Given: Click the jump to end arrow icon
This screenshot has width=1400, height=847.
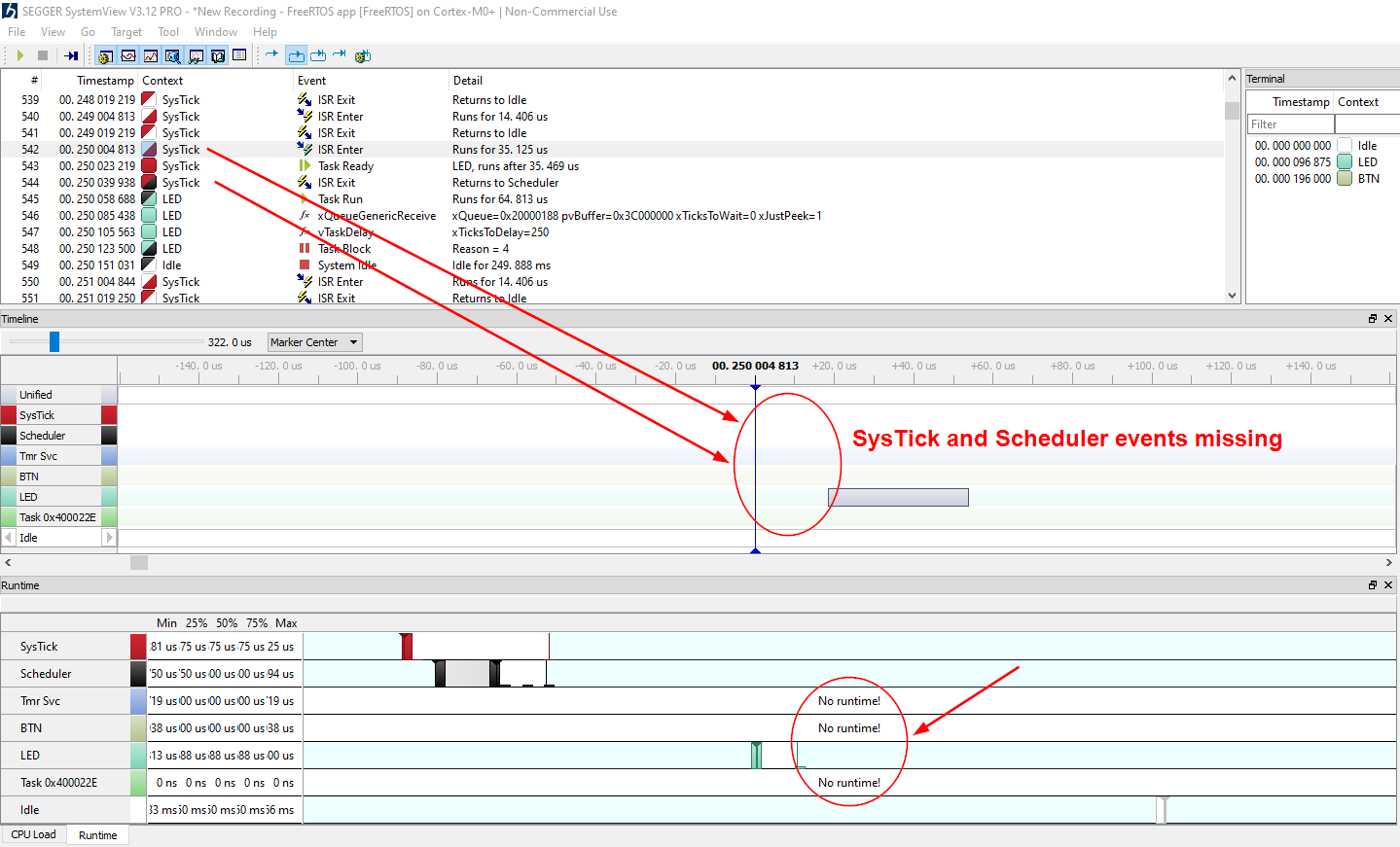Looking at the screenshot, I should (340, 55).
